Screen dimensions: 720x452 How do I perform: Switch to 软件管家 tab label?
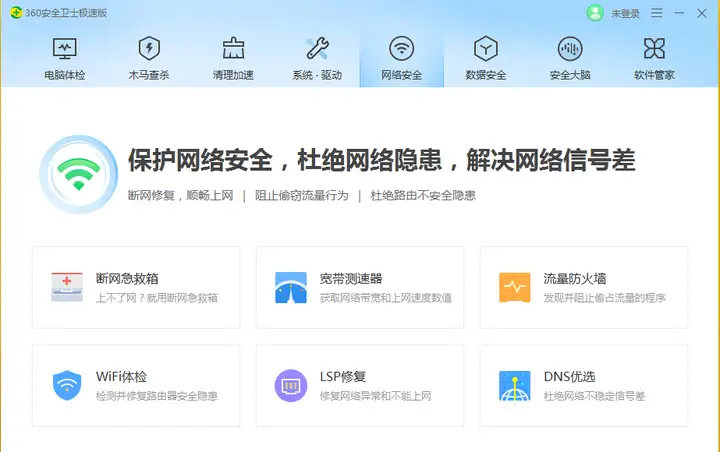click(x=654, y=75)
